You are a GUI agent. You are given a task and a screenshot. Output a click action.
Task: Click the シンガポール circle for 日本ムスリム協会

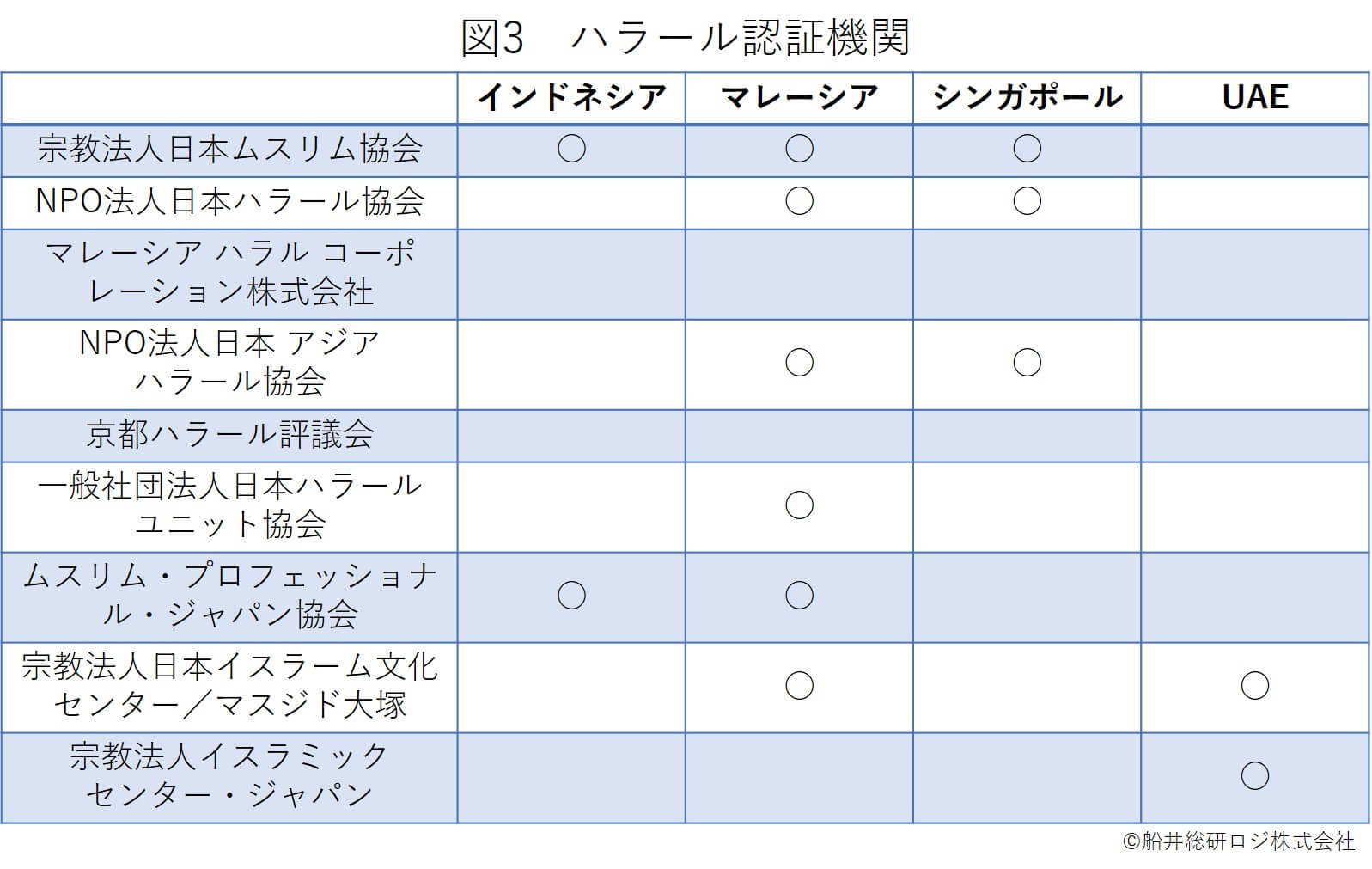1027,149
